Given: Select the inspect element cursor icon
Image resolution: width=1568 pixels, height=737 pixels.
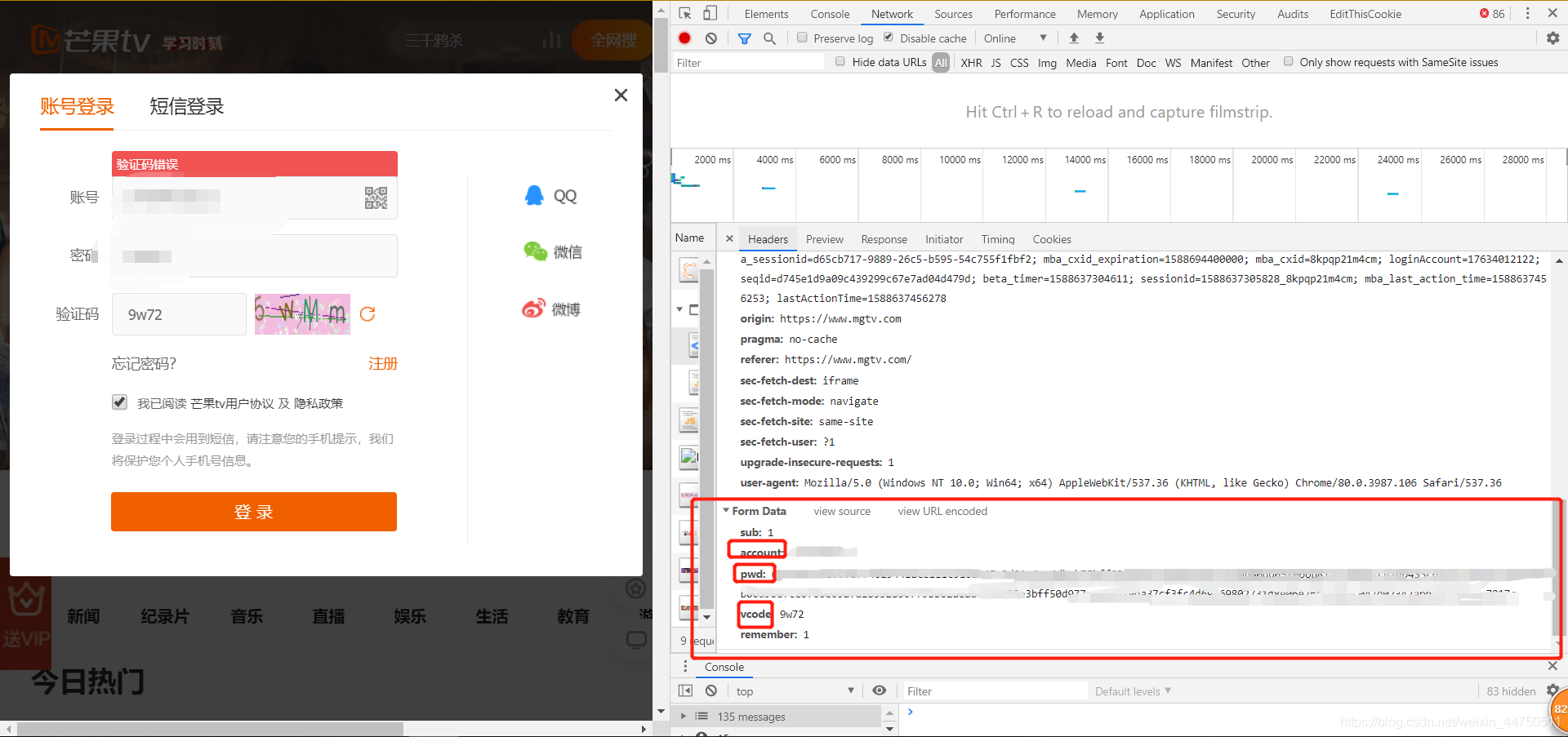Looking at the screenshot, I should click(685, 13).
